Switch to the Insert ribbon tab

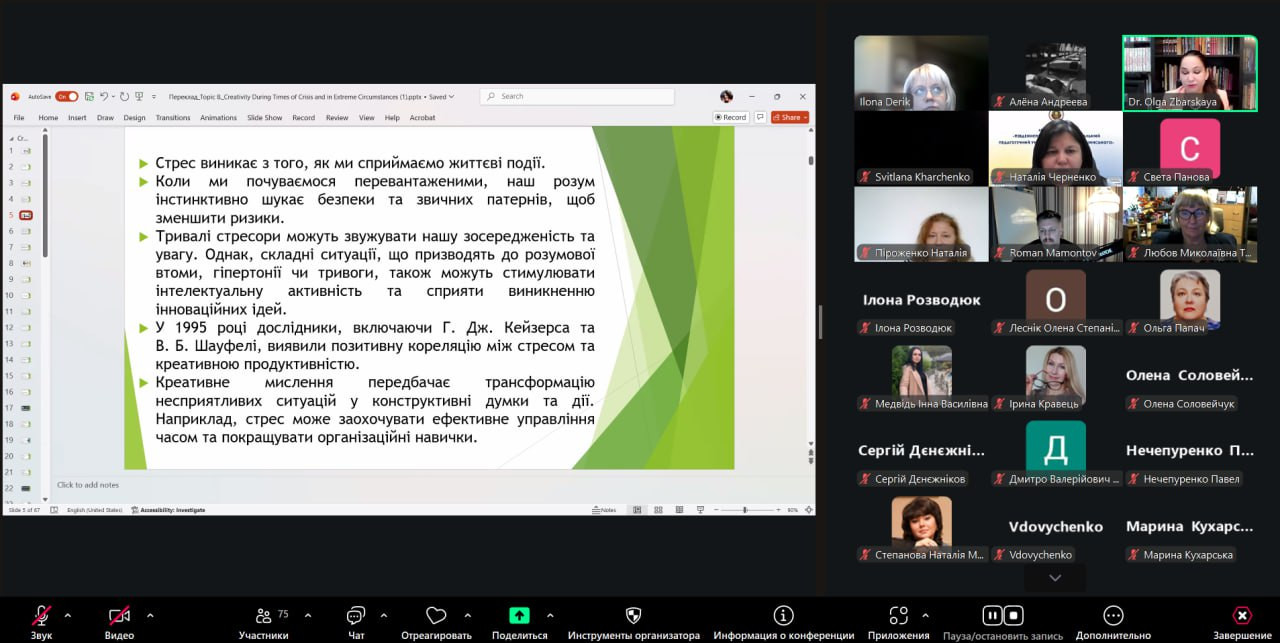click(77, 118)
